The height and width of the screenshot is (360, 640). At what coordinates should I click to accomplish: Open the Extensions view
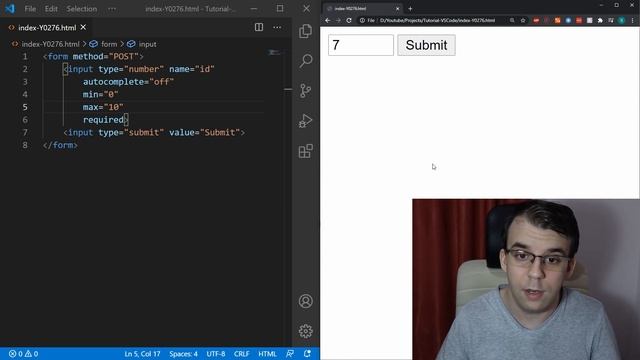305,151
